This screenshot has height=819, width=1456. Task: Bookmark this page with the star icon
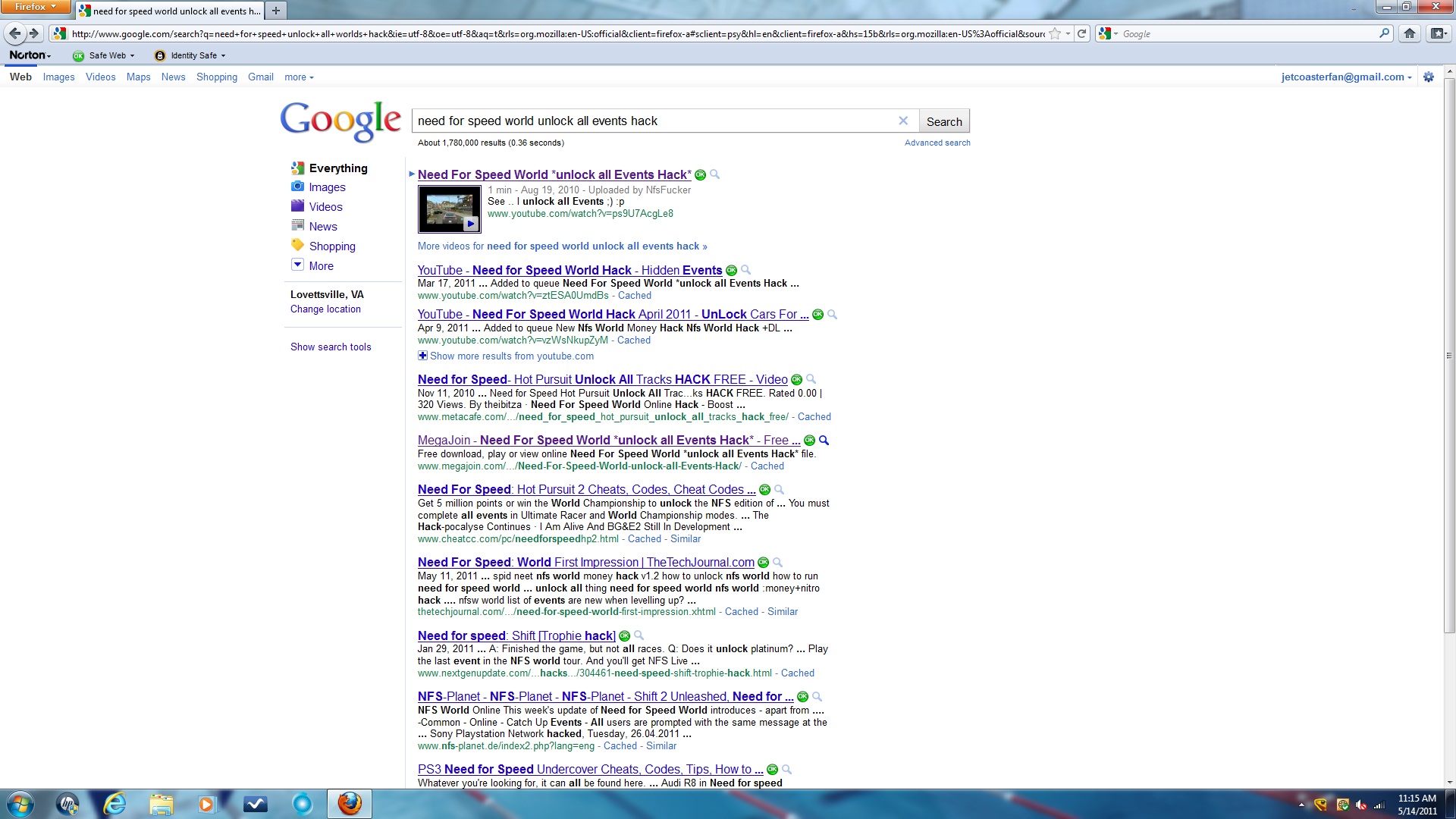point(1055,33)
